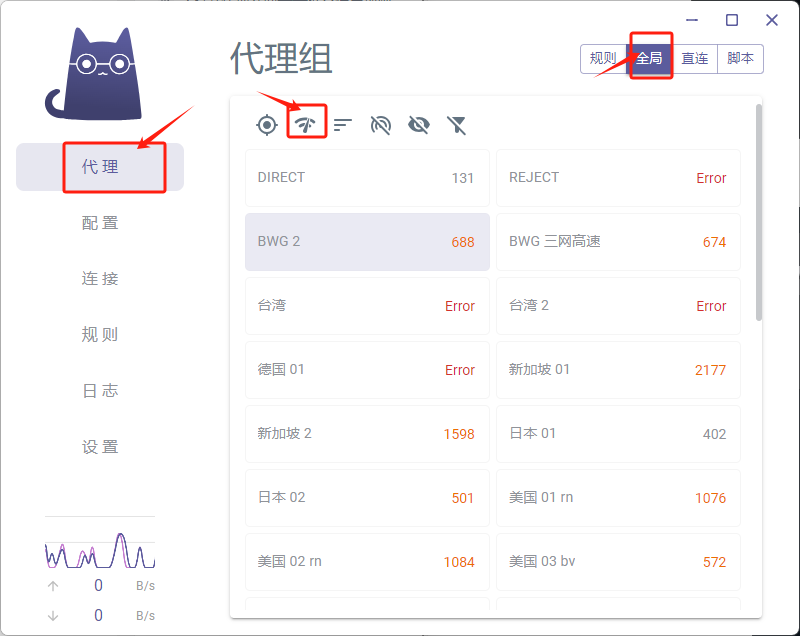This screenshot has height=636, width=800.
Task: Select the 台湾 2 proxy card
Action: 618,306
